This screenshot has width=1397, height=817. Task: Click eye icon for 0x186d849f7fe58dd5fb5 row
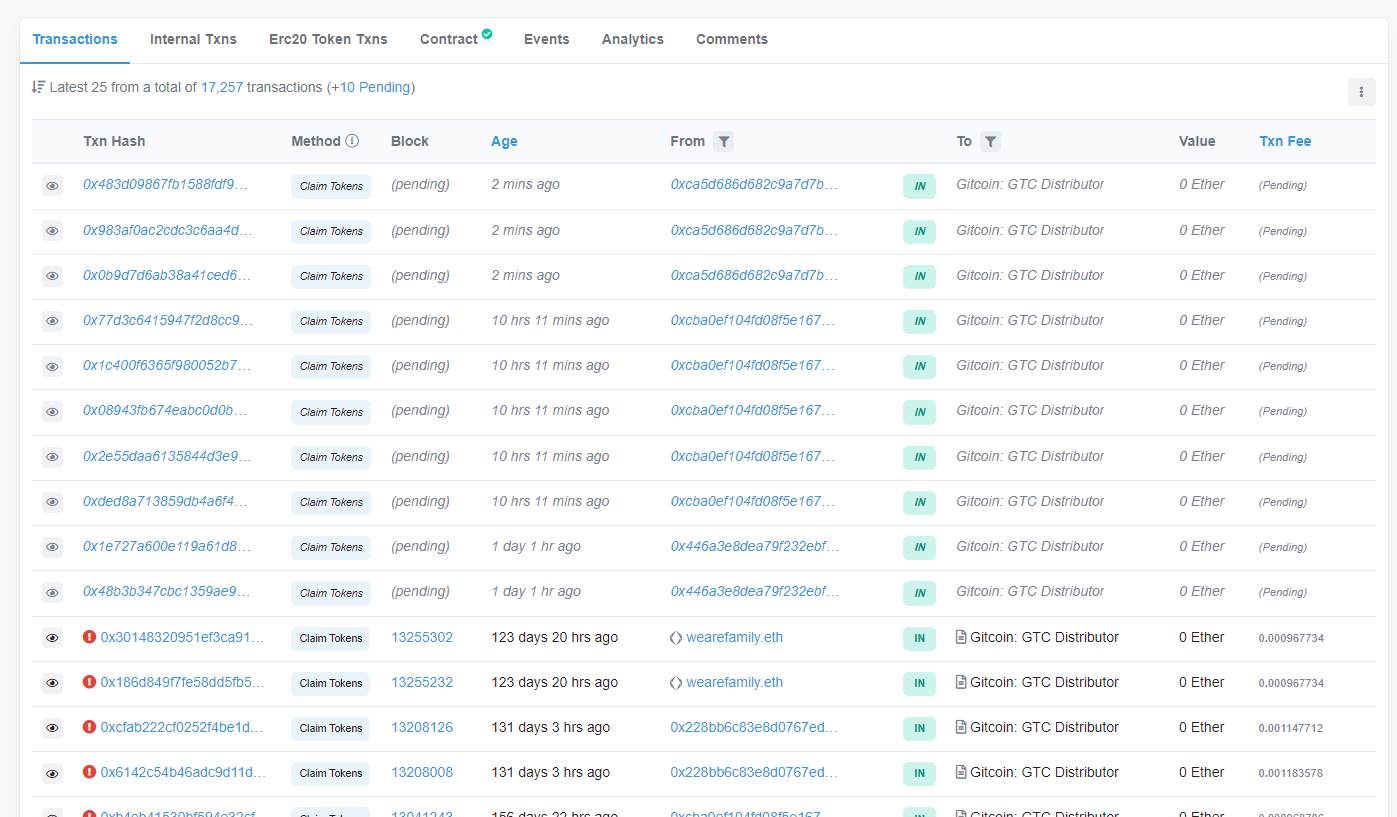[x=52, y=683]
